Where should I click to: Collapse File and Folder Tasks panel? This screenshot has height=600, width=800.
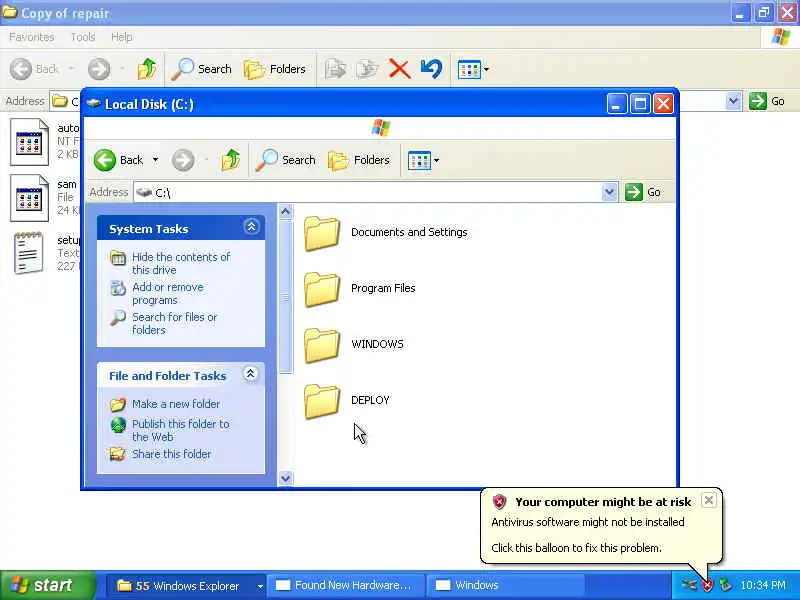click(251, 374)
